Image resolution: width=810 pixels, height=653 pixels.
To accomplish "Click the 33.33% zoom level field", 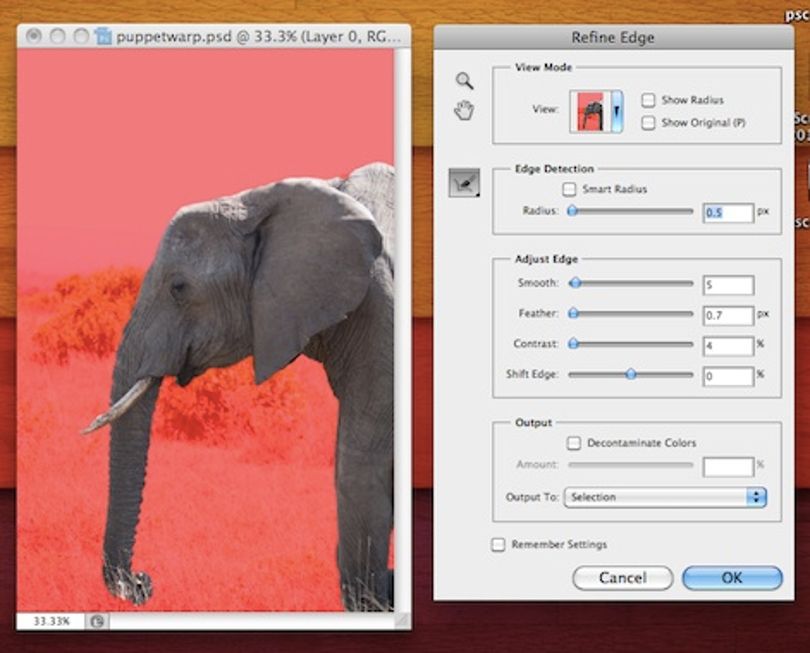I will [x=51, y=621].
